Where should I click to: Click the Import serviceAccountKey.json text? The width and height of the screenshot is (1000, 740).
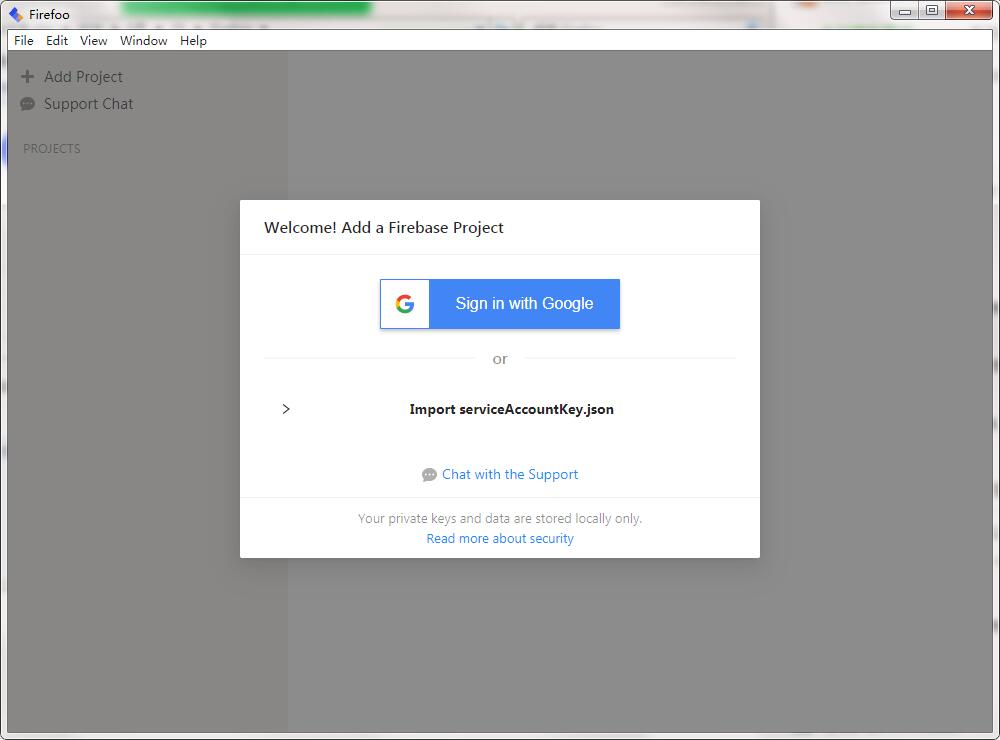point(511,409)
